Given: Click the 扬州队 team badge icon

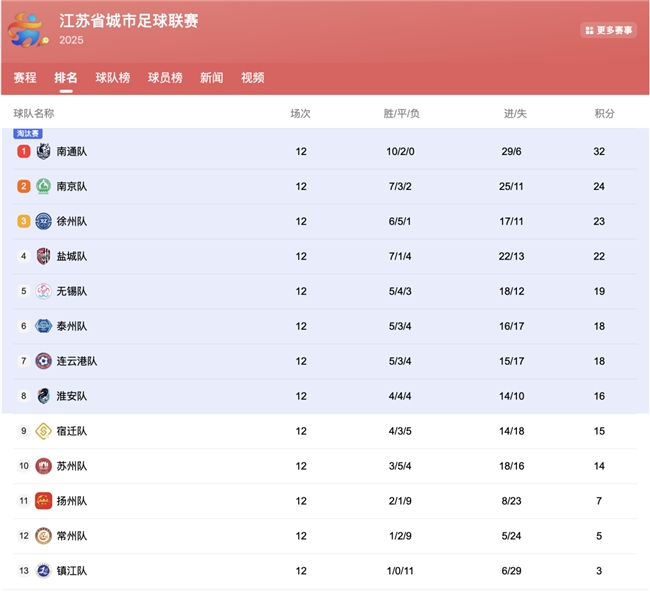Looking at the screenshot, I should pos(43,501).
